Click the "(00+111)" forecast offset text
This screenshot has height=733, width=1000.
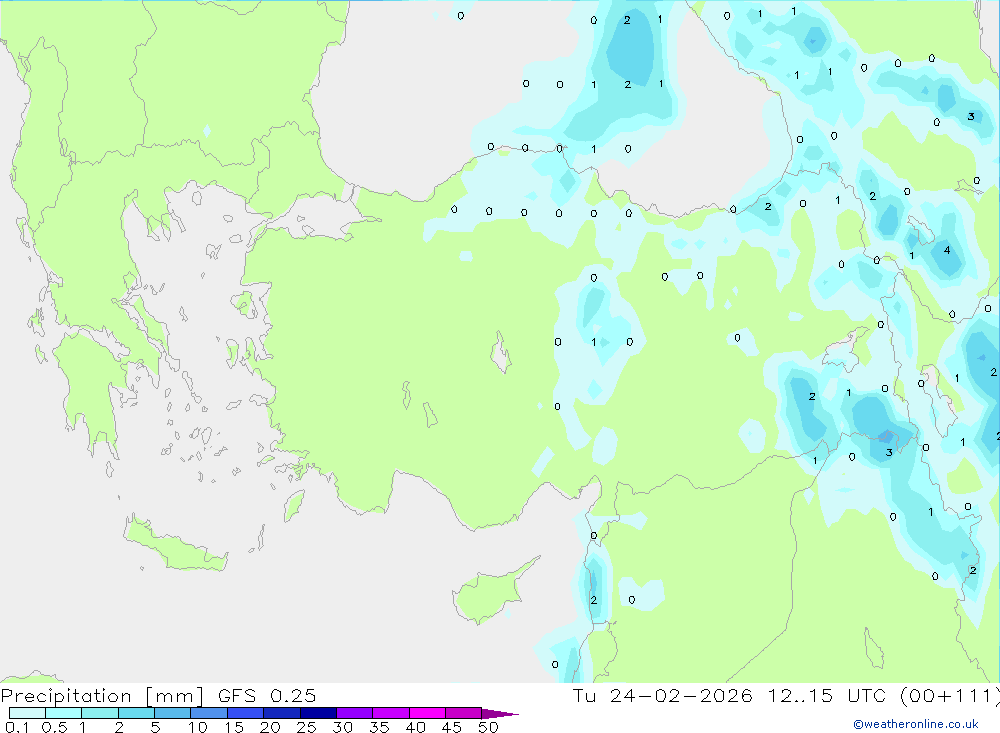[950, 696]
